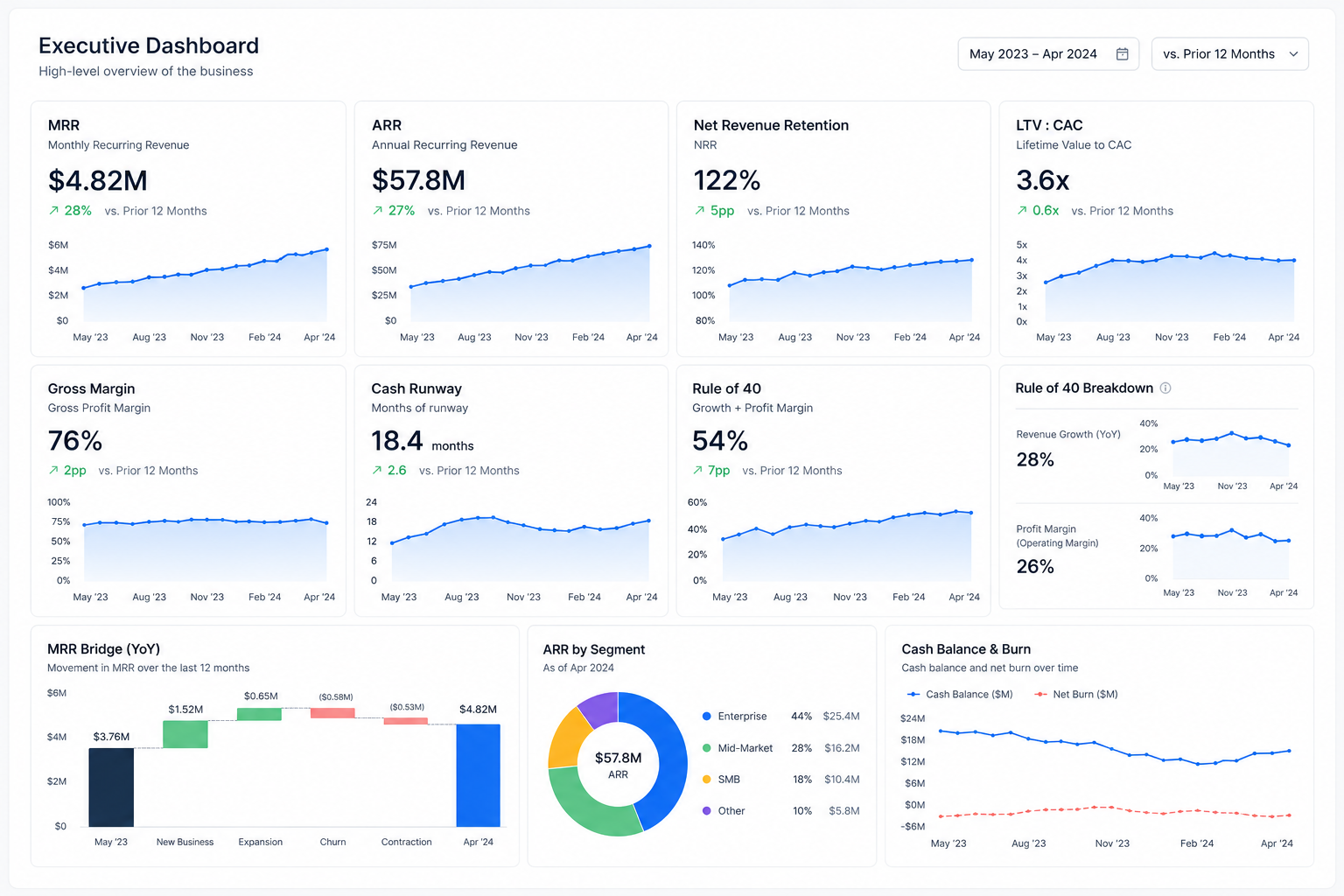Select the Mid-Market legend row

780,748
